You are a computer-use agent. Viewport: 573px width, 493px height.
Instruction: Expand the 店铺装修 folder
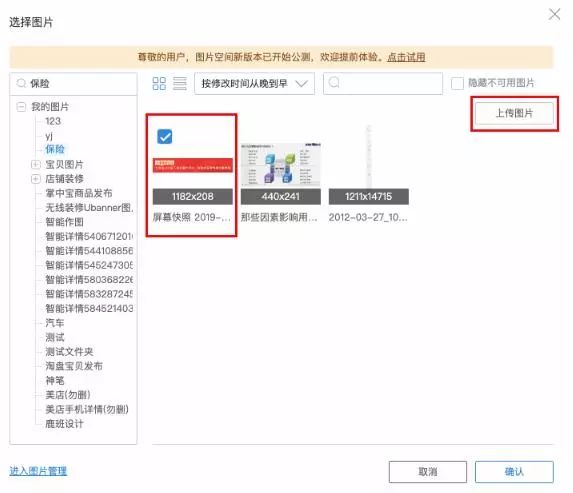(x=35, y=179)
